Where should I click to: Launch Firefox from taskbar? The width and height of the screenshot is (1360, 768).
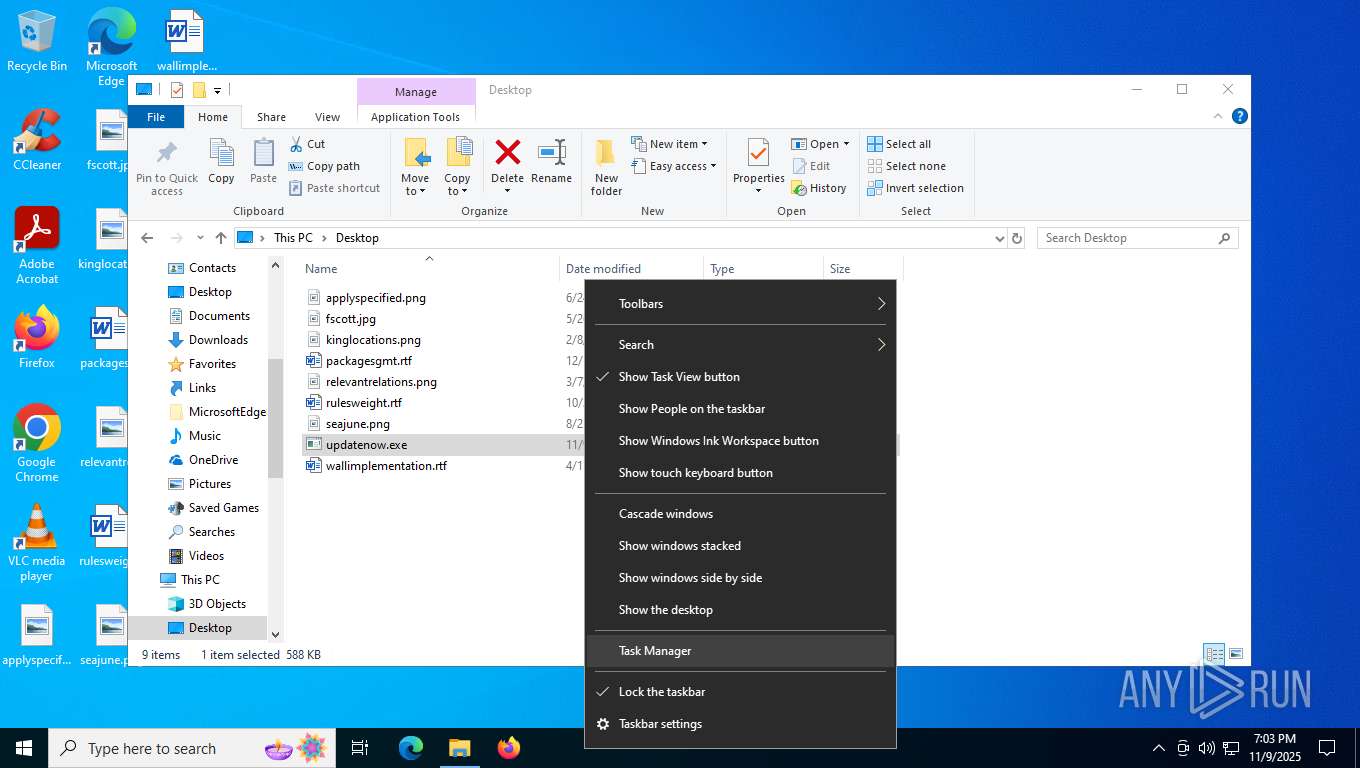coord(509,748)
